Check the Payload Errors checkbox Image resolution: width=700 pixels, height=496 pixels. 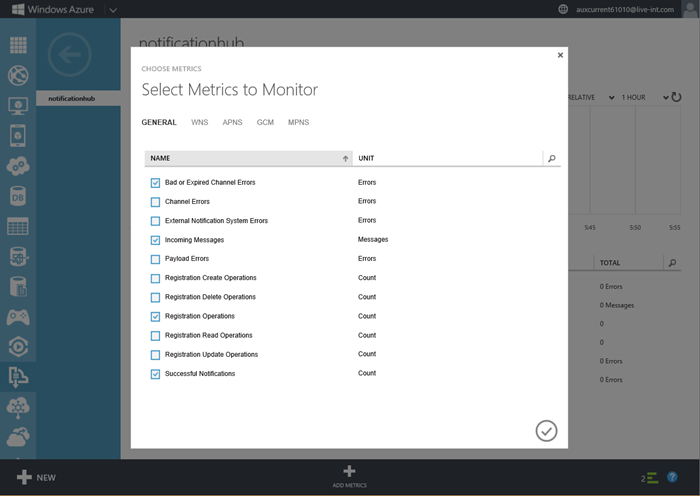[x=155, y=259]
